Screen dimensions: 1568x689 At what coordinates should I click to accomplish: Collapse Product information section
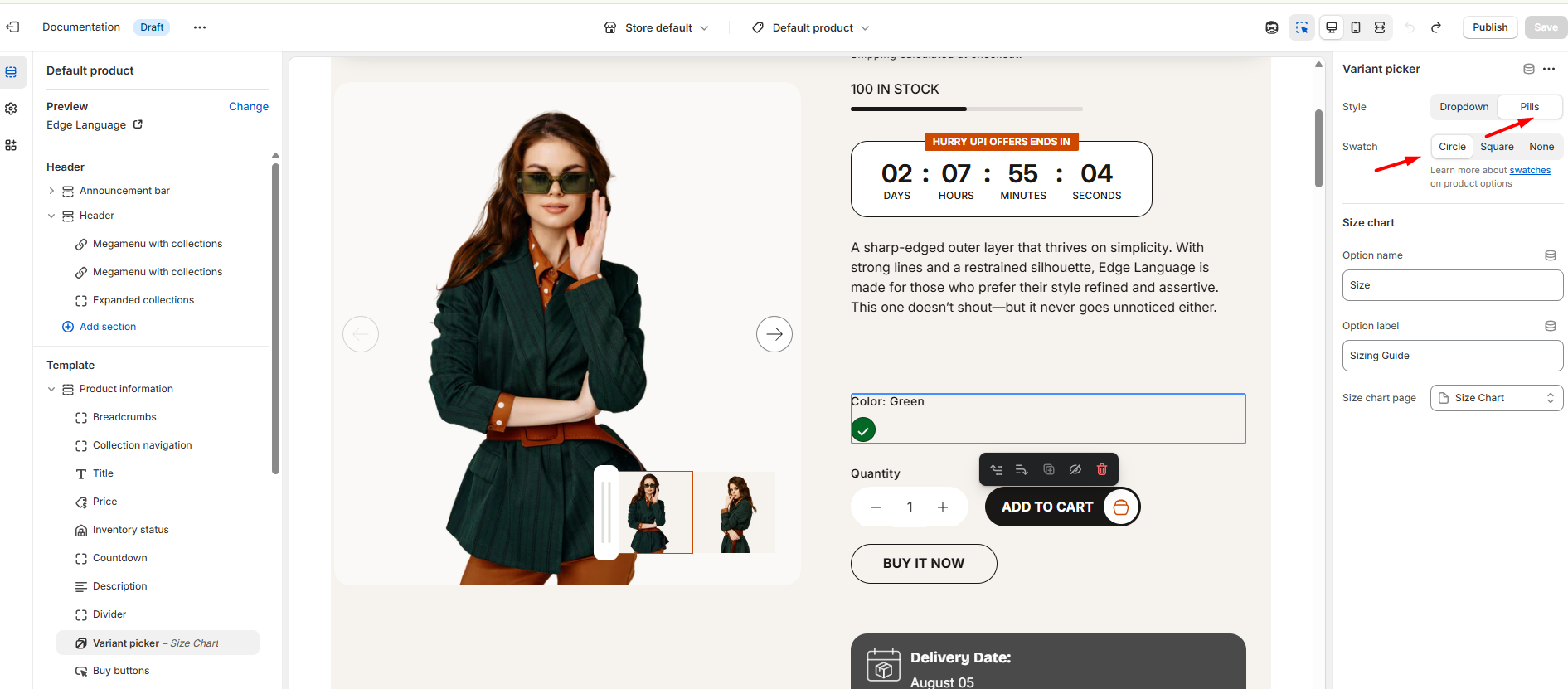[51, 389]
